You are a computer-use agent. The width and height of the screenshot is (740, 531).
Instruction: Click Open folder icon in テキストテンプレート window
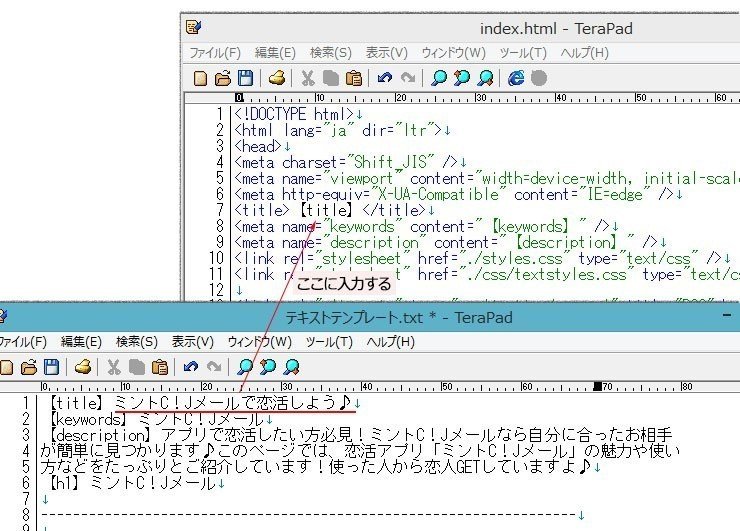point(29,367)
